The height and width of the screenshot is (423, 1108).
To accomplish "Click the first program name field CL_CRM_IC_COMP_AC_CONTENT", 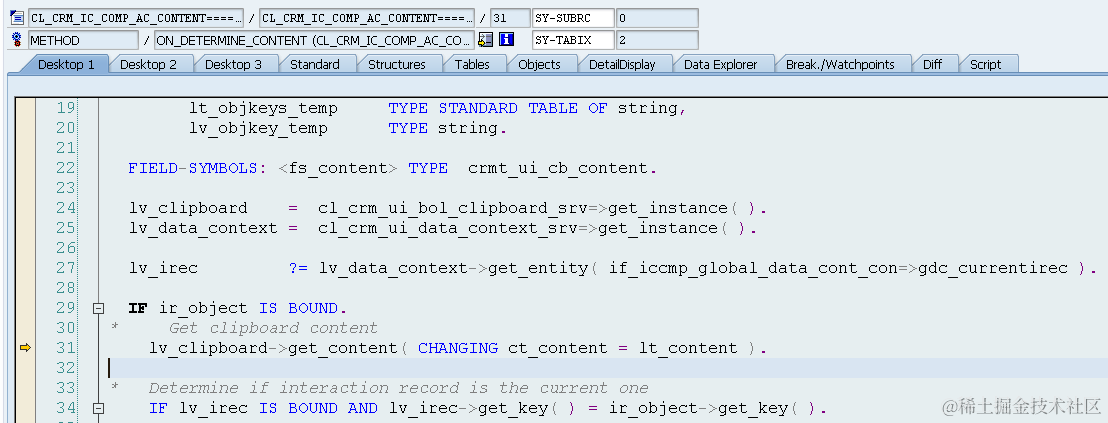I will pos(136,18).
